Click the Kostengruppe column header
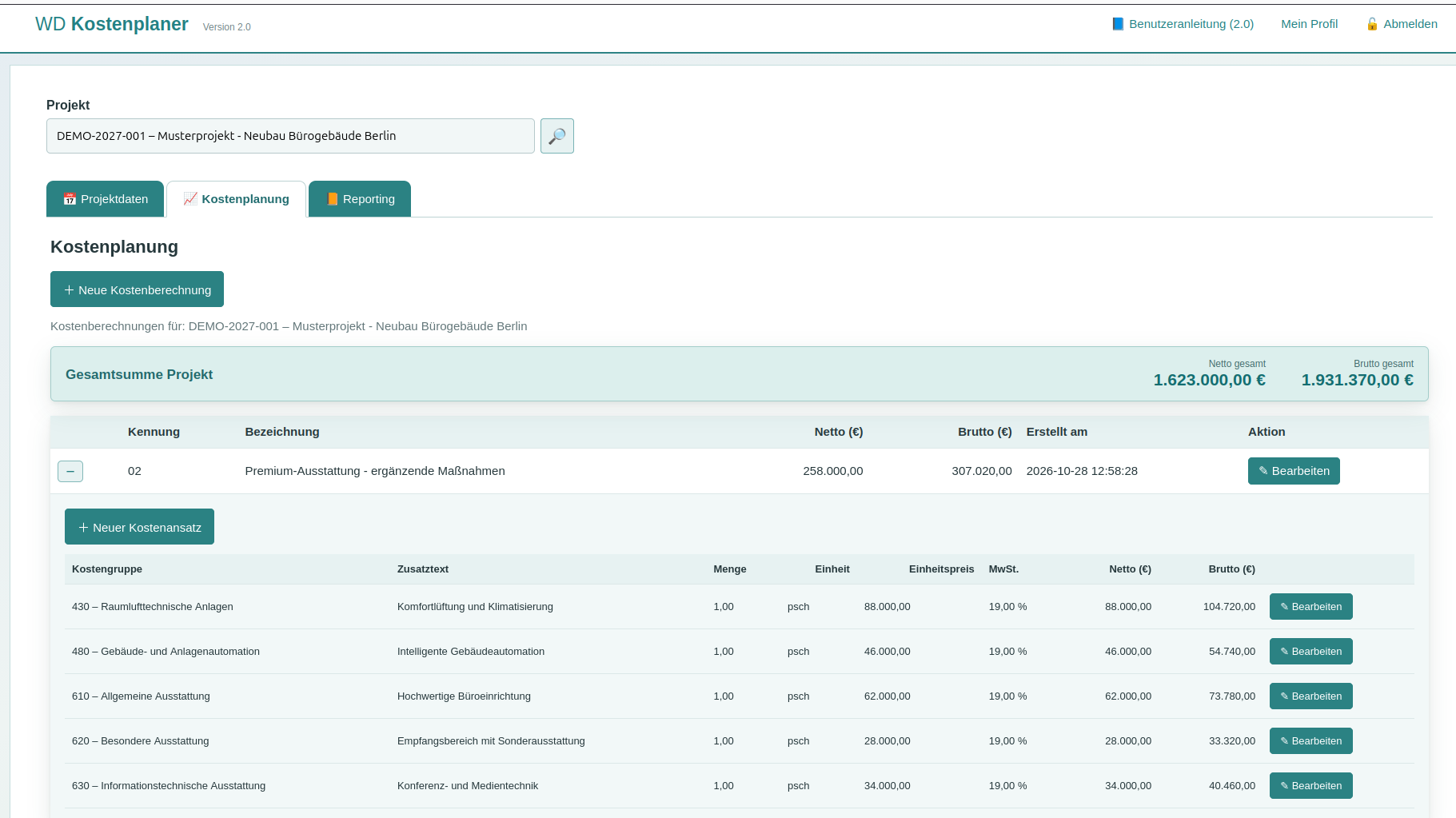The width and height of the screenshot is (1456, 818). coord(107,569)
